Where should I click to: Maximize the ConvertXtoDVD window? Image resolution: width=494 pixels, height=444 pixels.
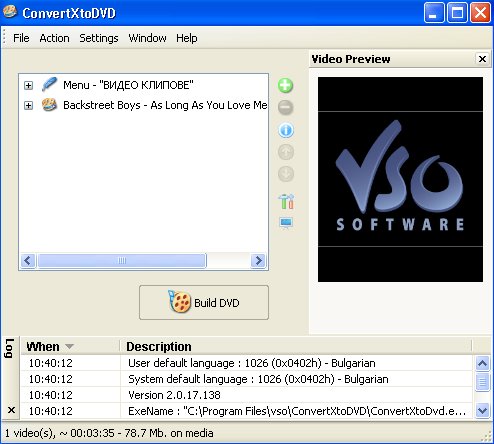(457, 13)
